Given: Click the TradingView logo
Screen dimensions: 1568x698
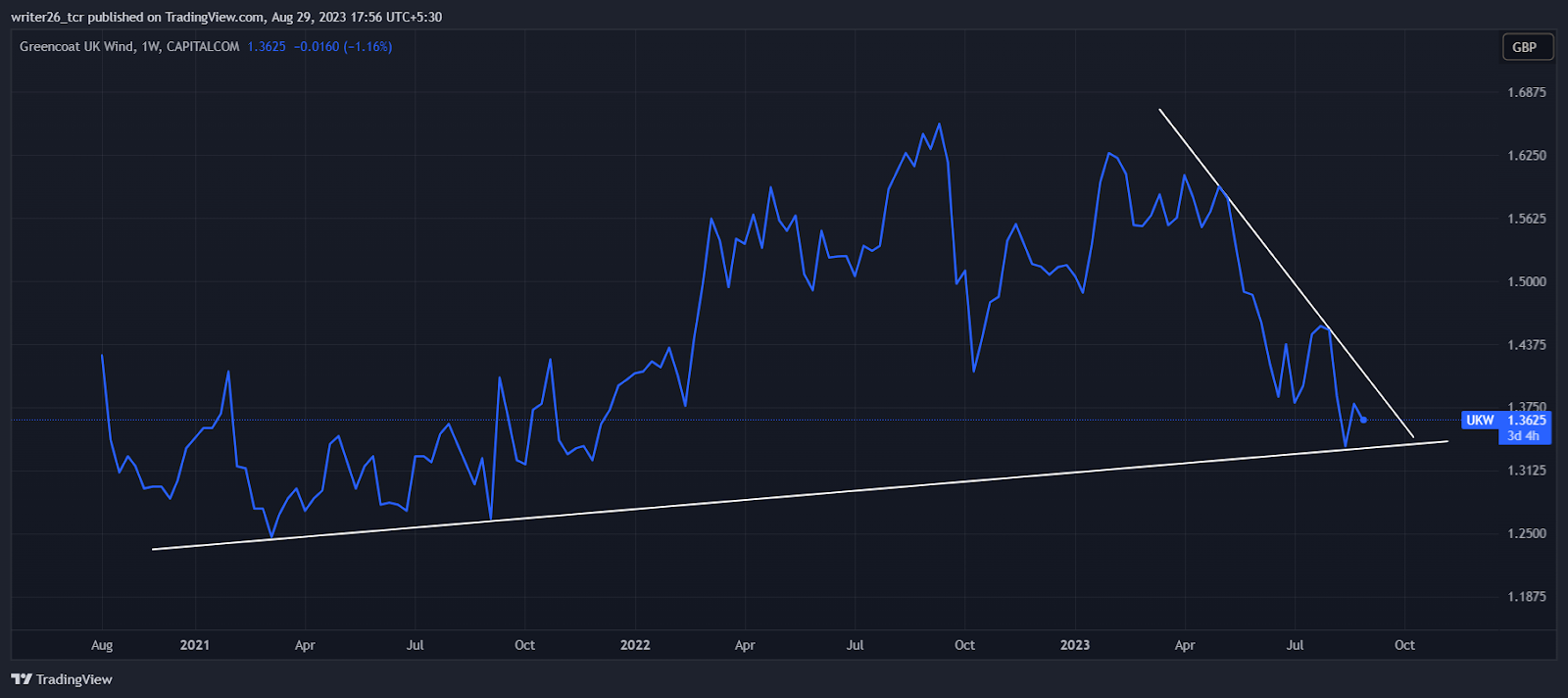Looking at the screenshot, I should point(62,679).
